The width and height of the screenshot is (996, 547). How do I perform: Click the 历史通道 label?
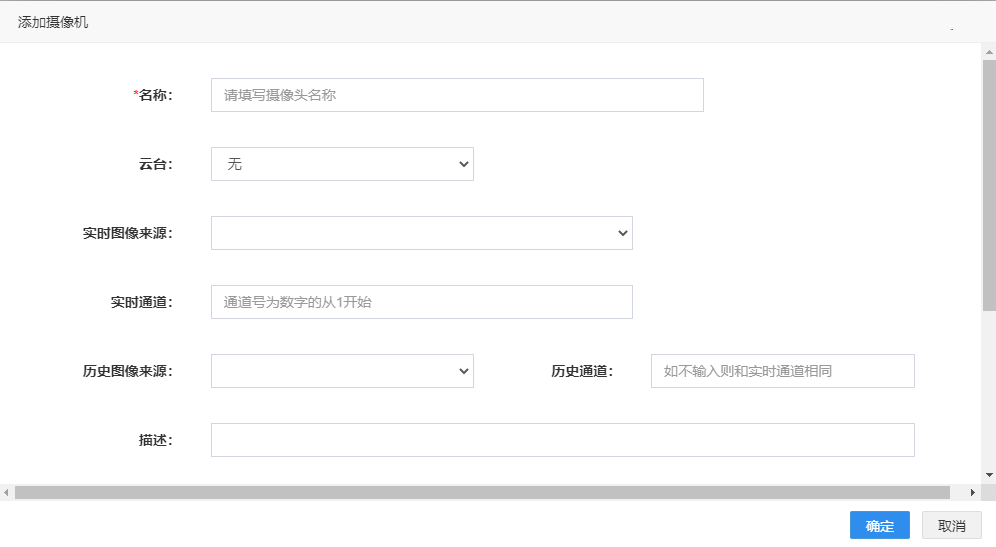click(x=582, y=371)
